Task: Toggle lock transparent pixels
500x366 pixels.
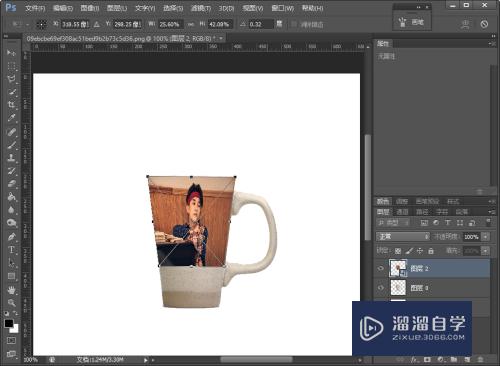Action: pyautogui.click(x=398, y=251)
